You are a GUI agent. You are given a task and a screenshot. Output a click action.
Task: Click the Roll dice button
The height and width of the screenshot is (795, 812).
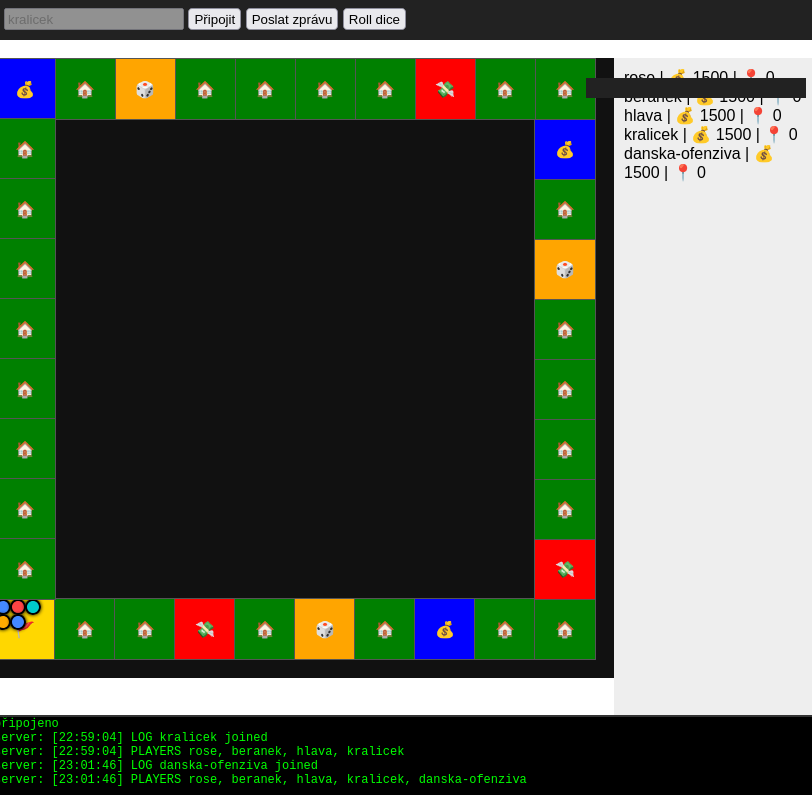[374, 19]
